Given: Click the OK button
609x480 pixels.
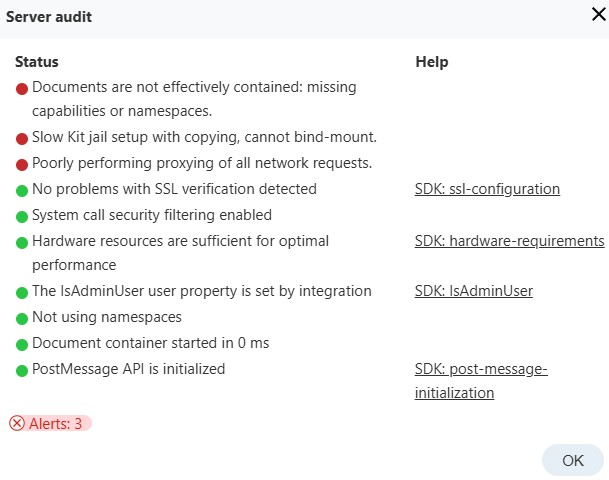Looking at the screenshot, I should pyautogui.click(x=572, y=460).
